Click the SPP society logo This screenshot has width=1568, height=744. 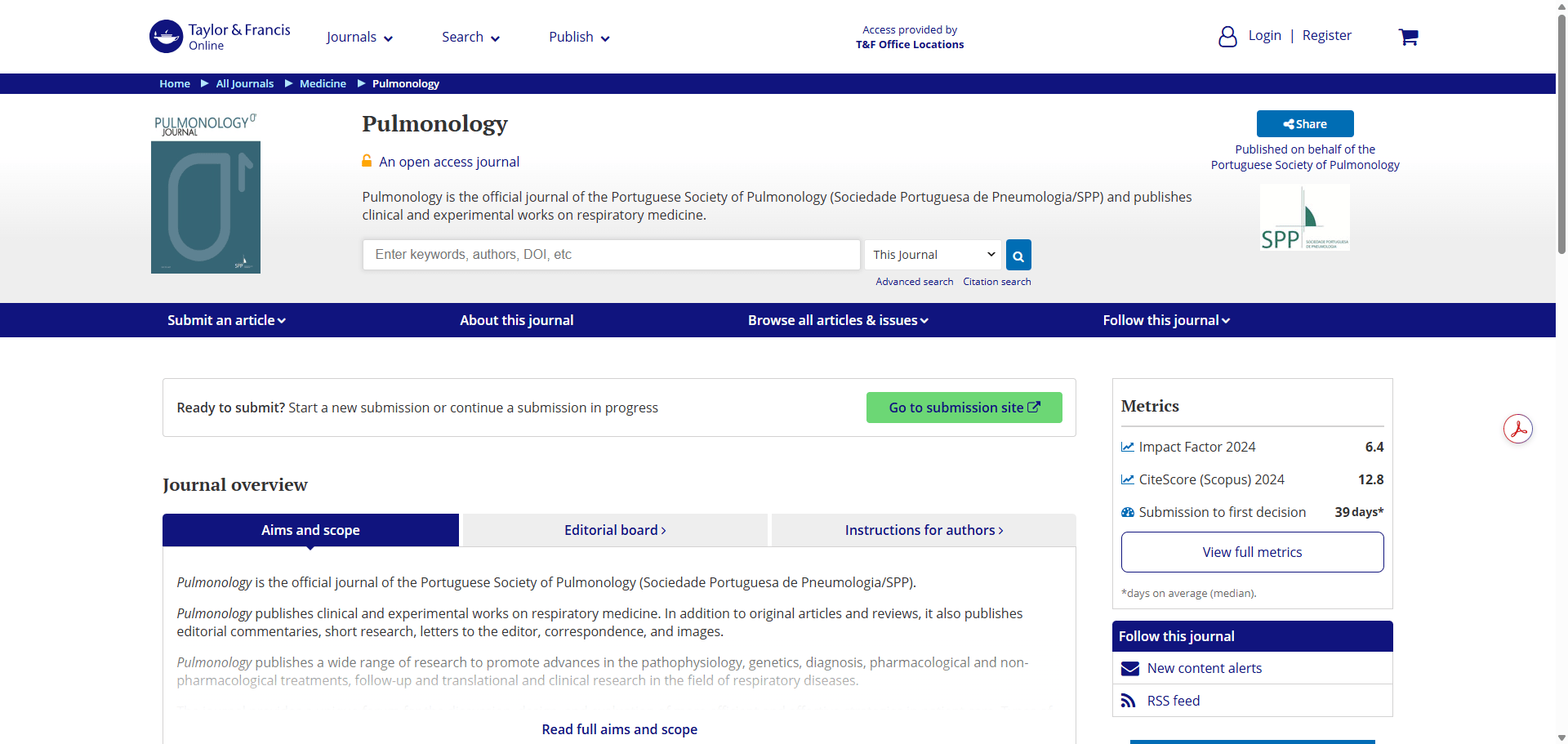[1305, 217]
